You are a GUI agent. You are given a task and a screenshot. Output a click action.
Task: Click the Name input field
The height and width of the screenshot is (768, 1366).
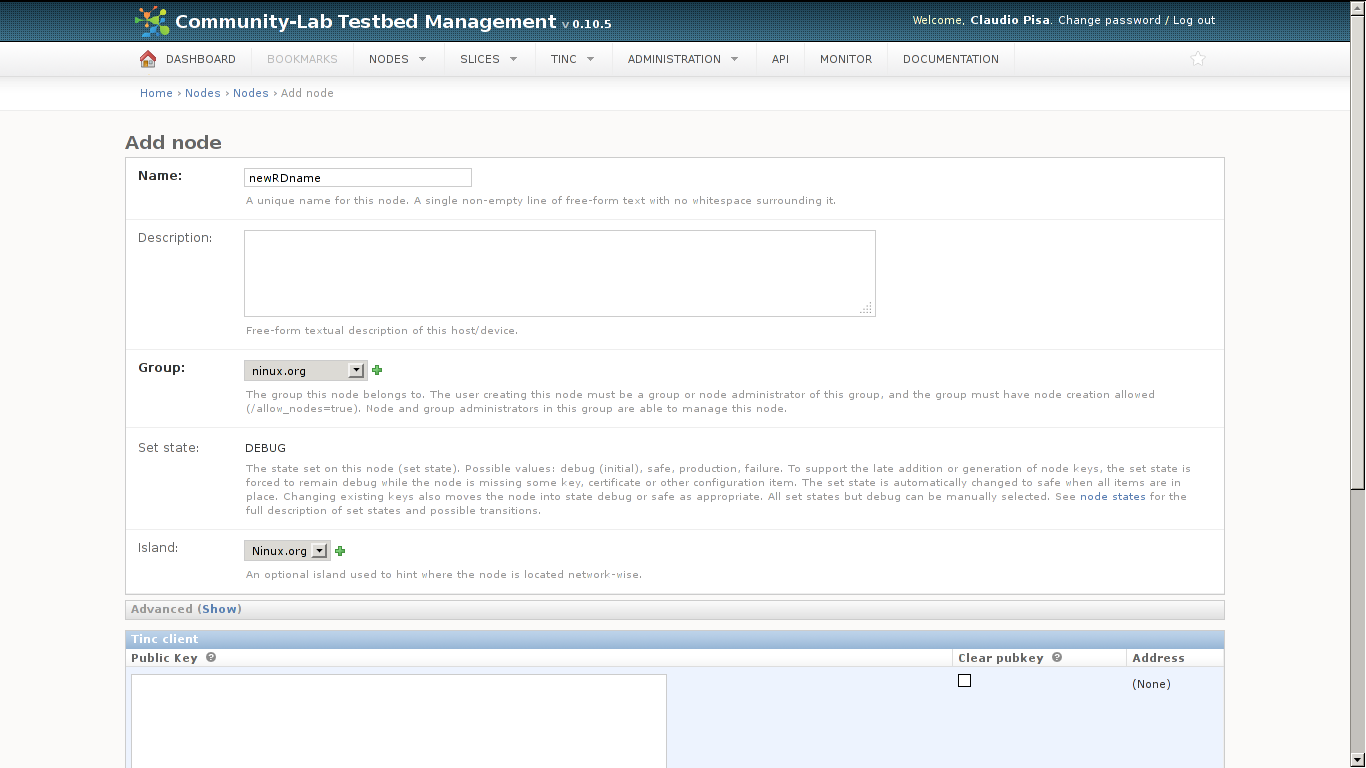coord(357,178)
